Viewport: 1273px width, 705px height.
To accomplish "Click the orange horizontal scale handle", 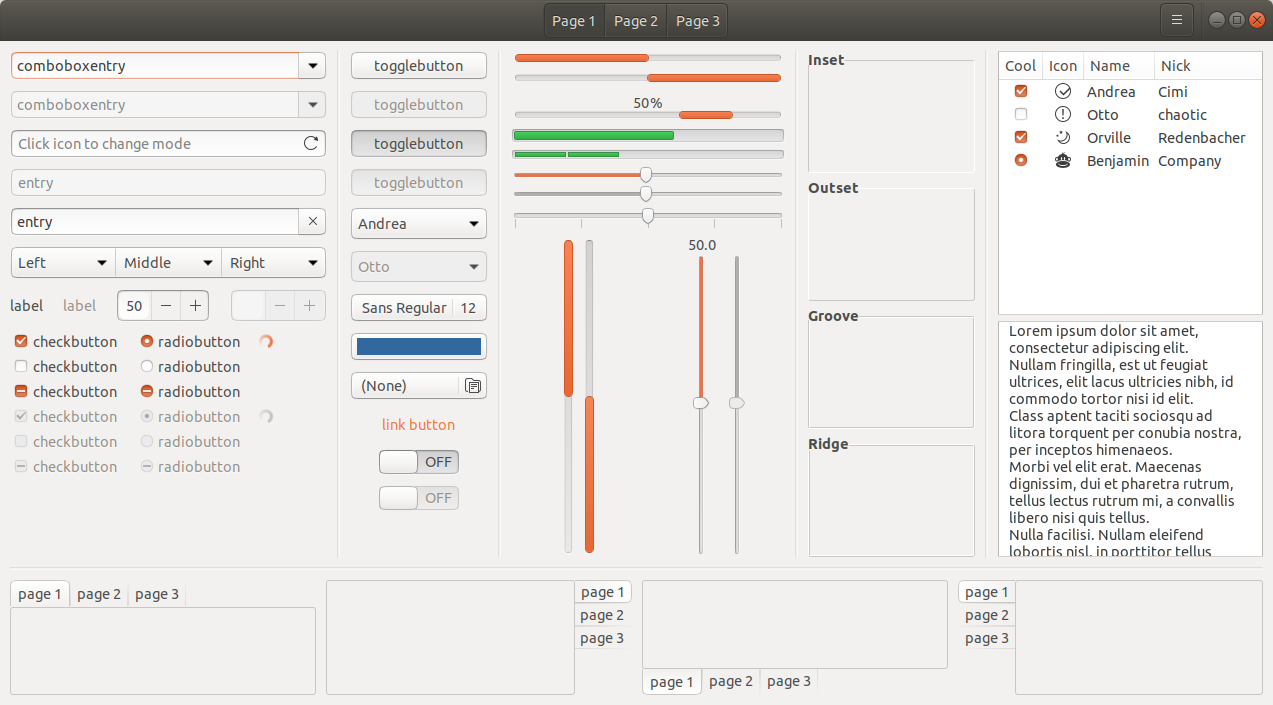I will point(646,174).
